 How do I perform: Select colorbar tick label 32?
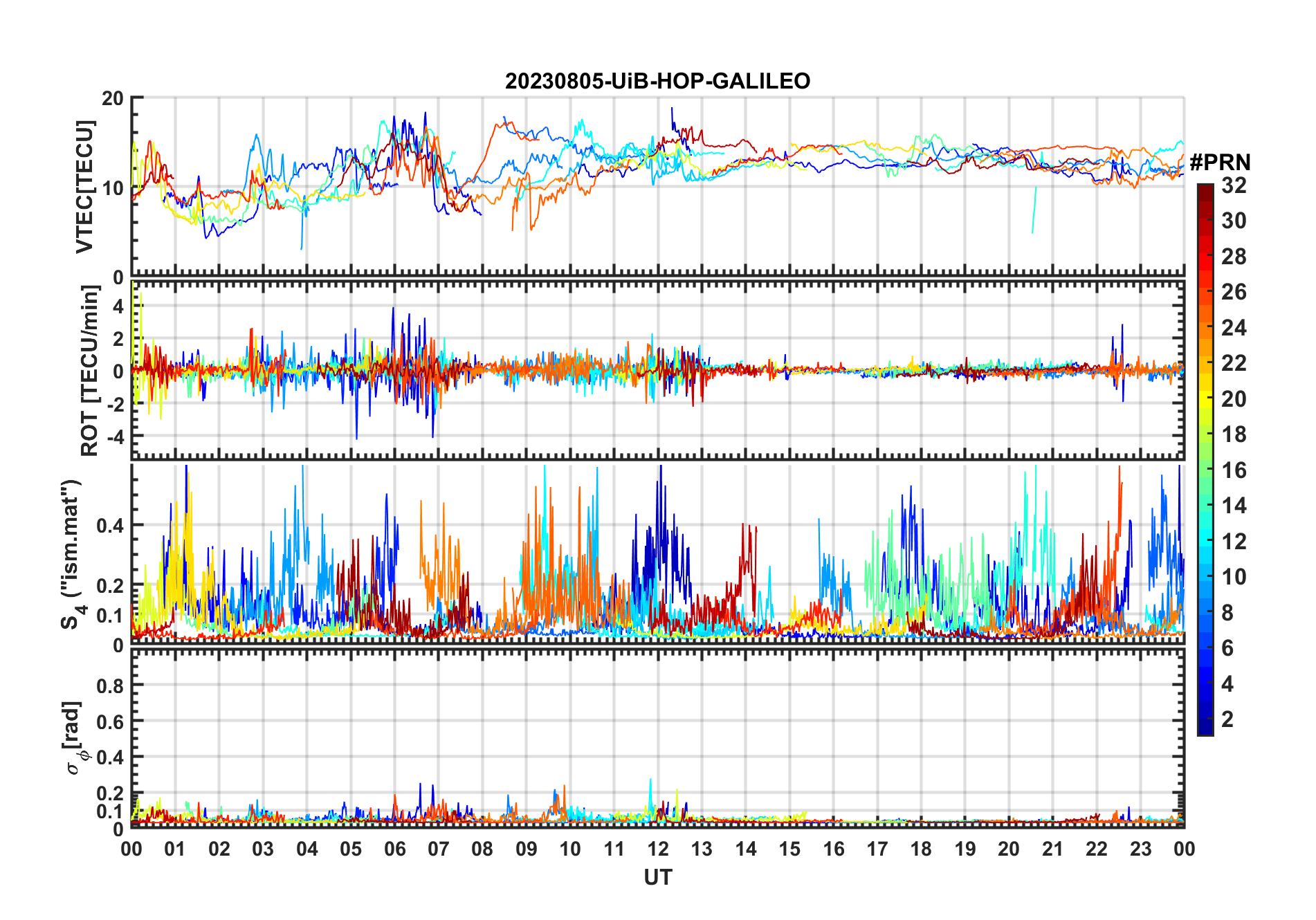(1234, 185)
